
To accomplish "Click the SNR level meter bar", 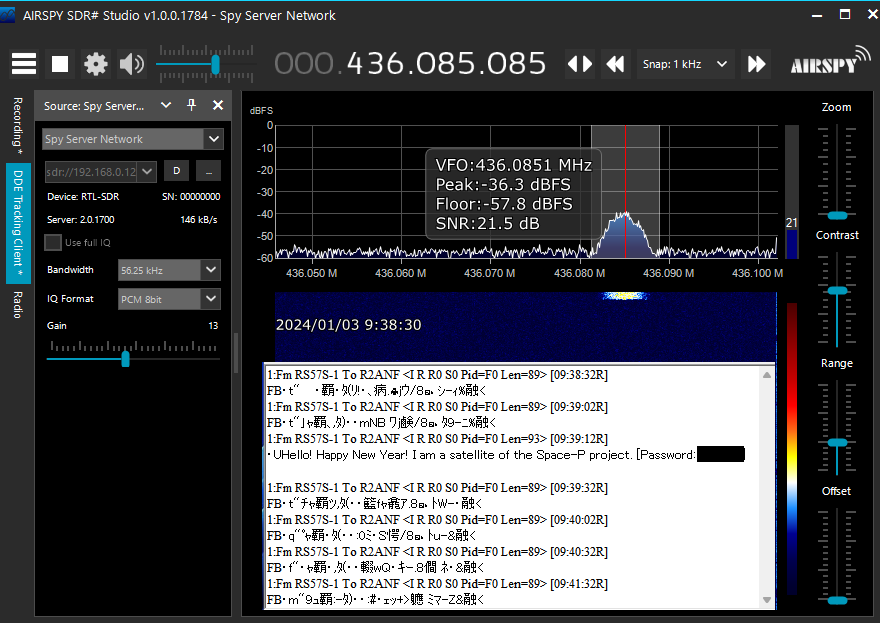I will (x=791, y=191).
